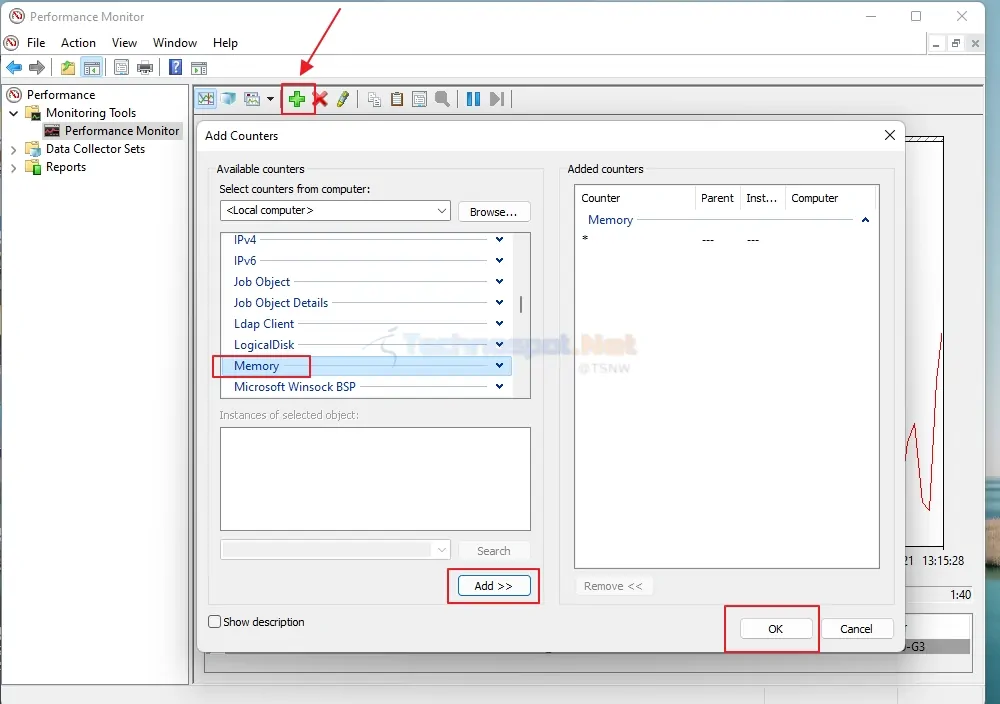1000x704 pixels.
Task: Click inside the Instances of selected object box
Action: coord(375,479)
